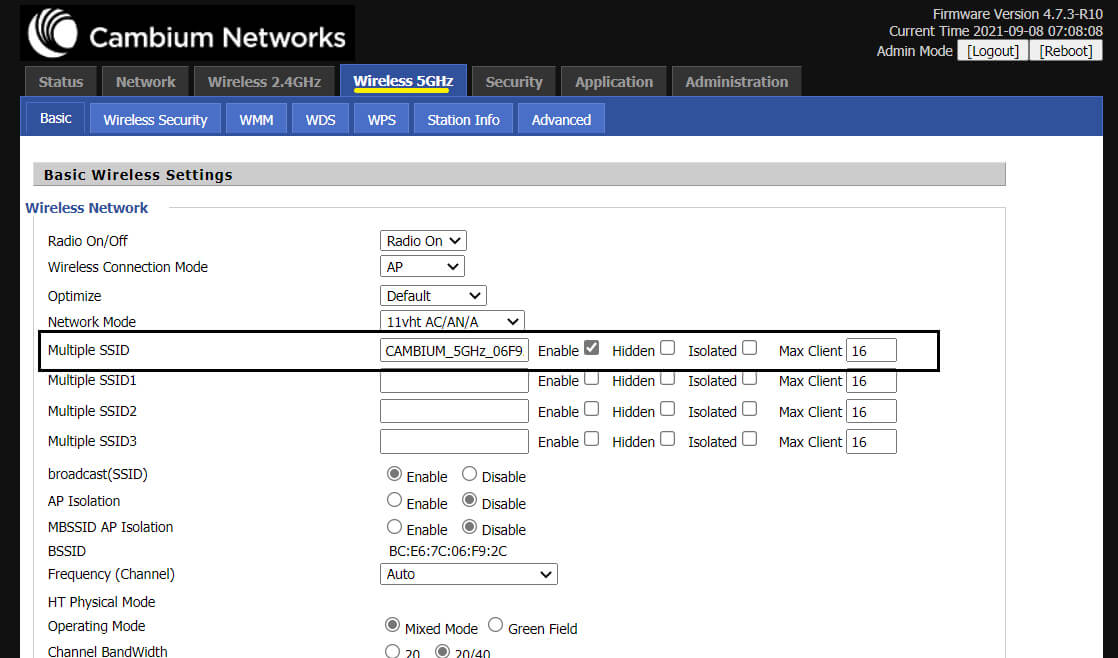Go to Wireless Security sub-tab

(155, 120)
